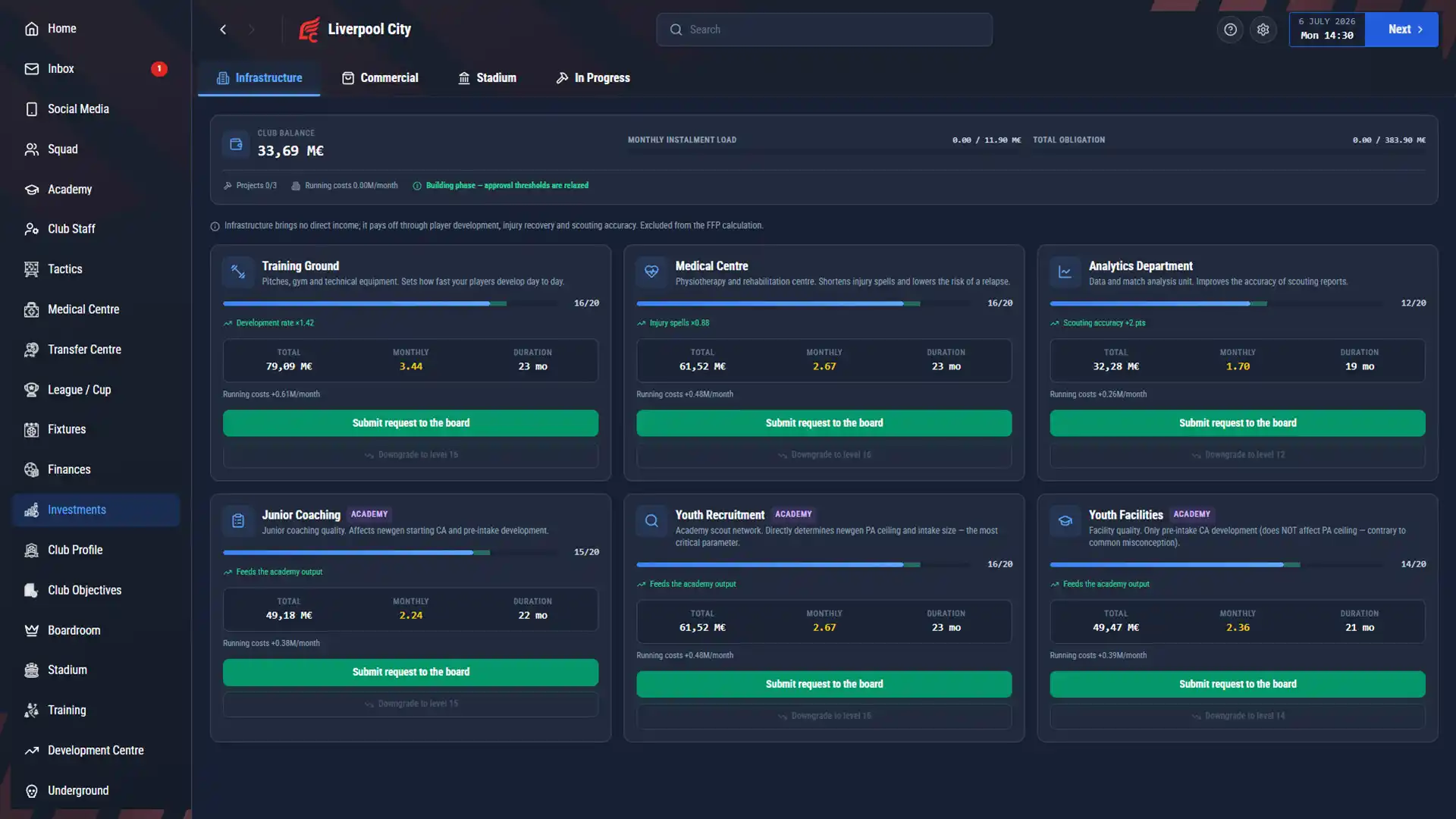This screenshot has height=819, width=1456.
Task: Click the Monthly Instalment Load value
Action: 987,140
